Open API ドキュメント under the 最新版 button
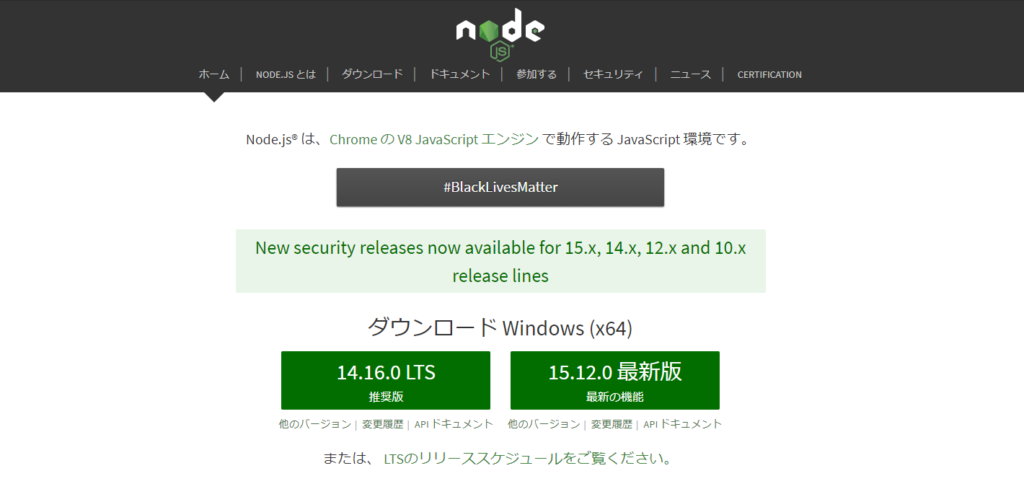The image size is (1024, 489). point(683,424)
